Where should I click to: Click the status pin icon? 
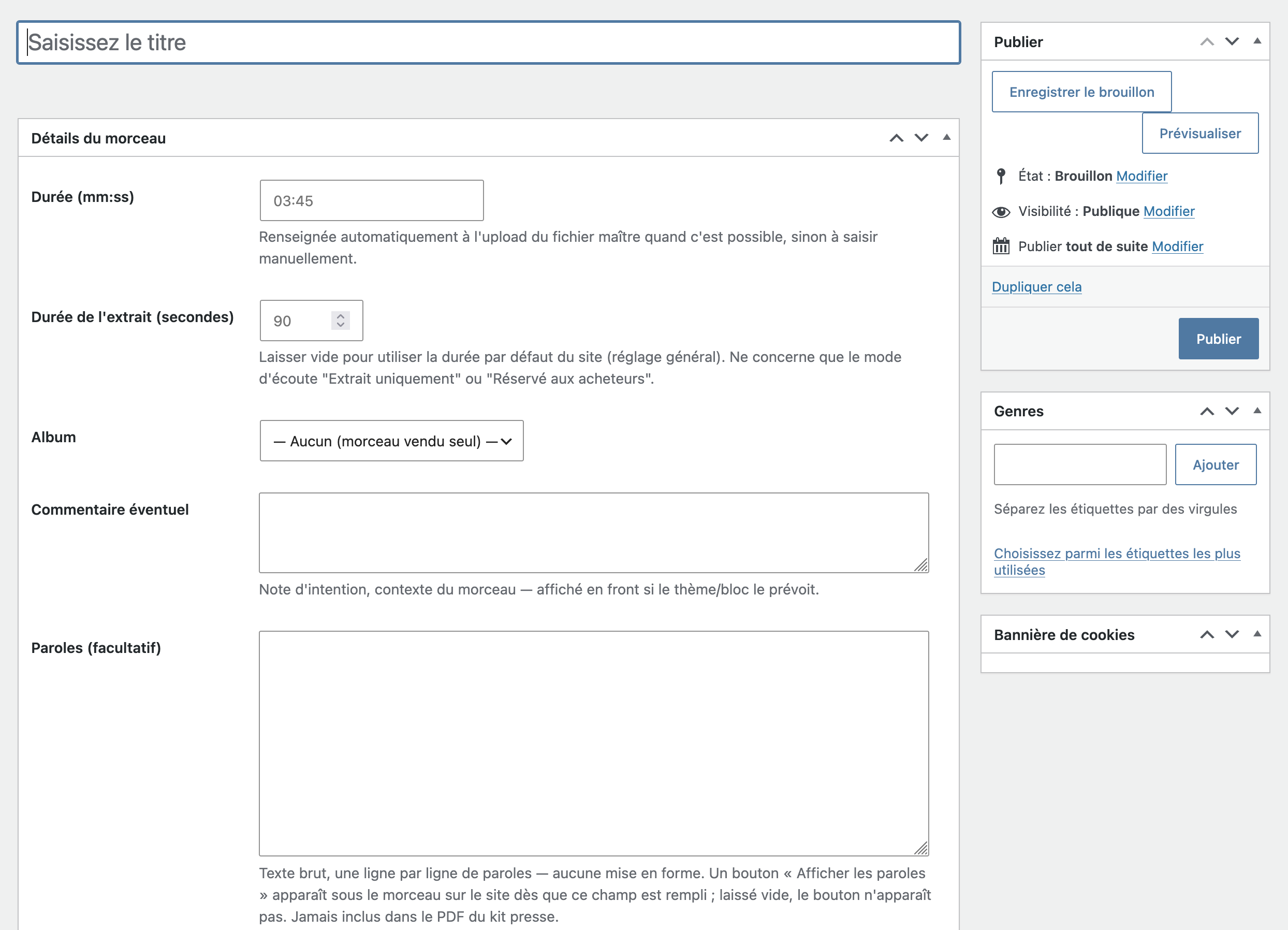pos(1001,176)
